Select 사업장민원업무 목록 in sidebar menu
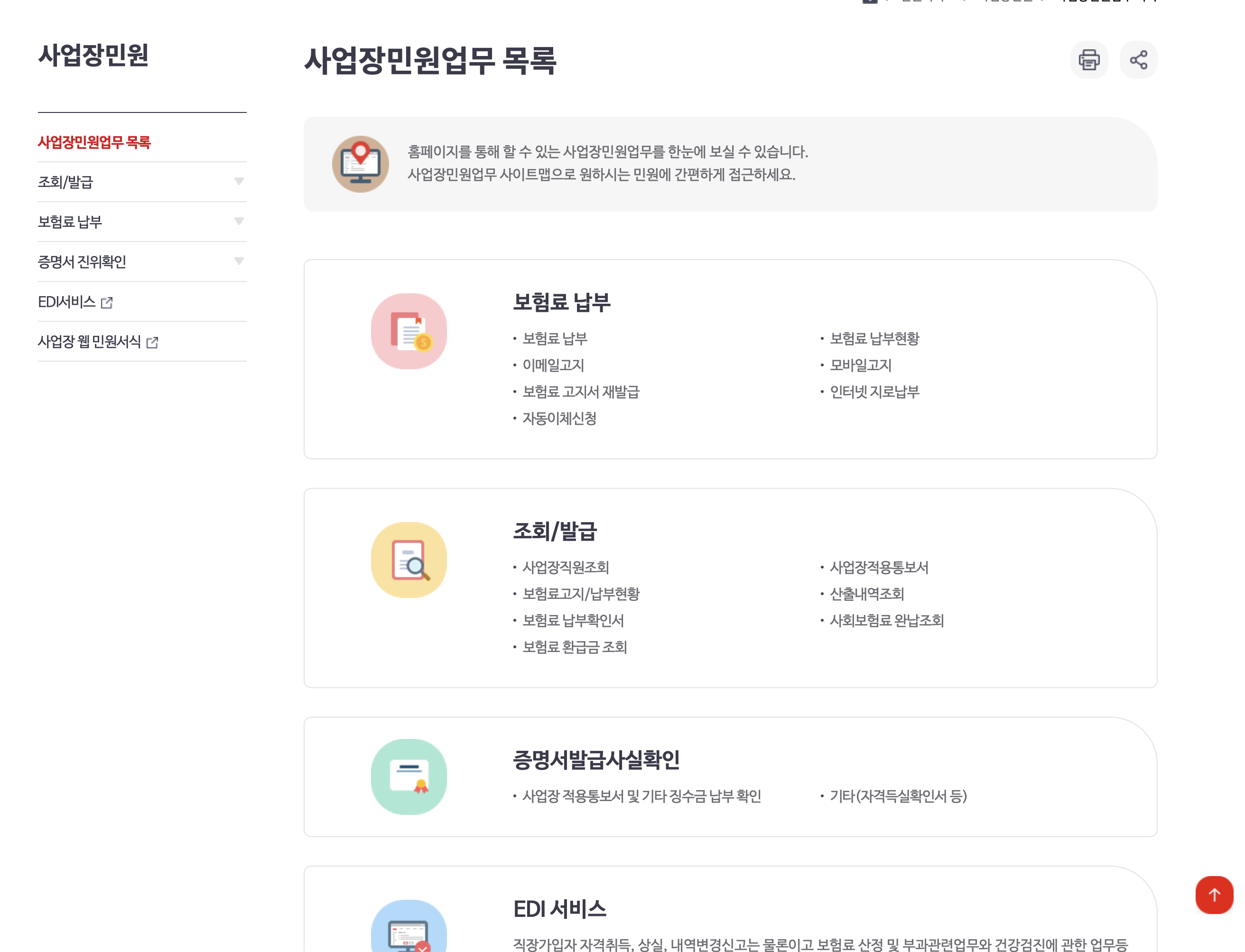Image resolution: width=1245 pixels, height=952 pixels. click(94, 142)
